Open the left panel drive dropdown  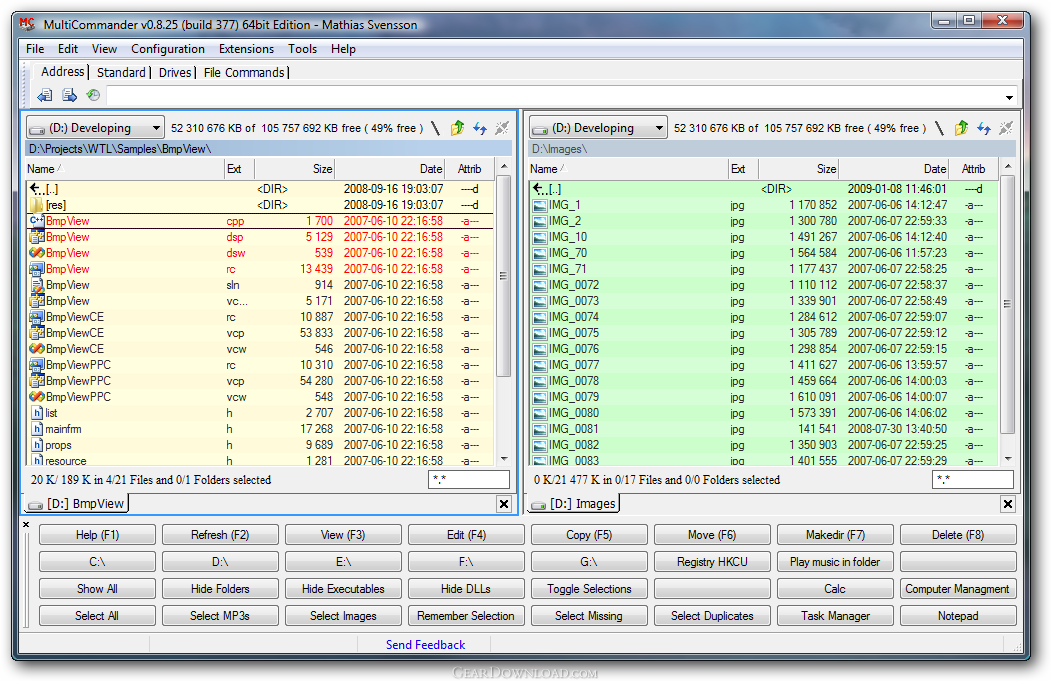[x=95, y=127]
